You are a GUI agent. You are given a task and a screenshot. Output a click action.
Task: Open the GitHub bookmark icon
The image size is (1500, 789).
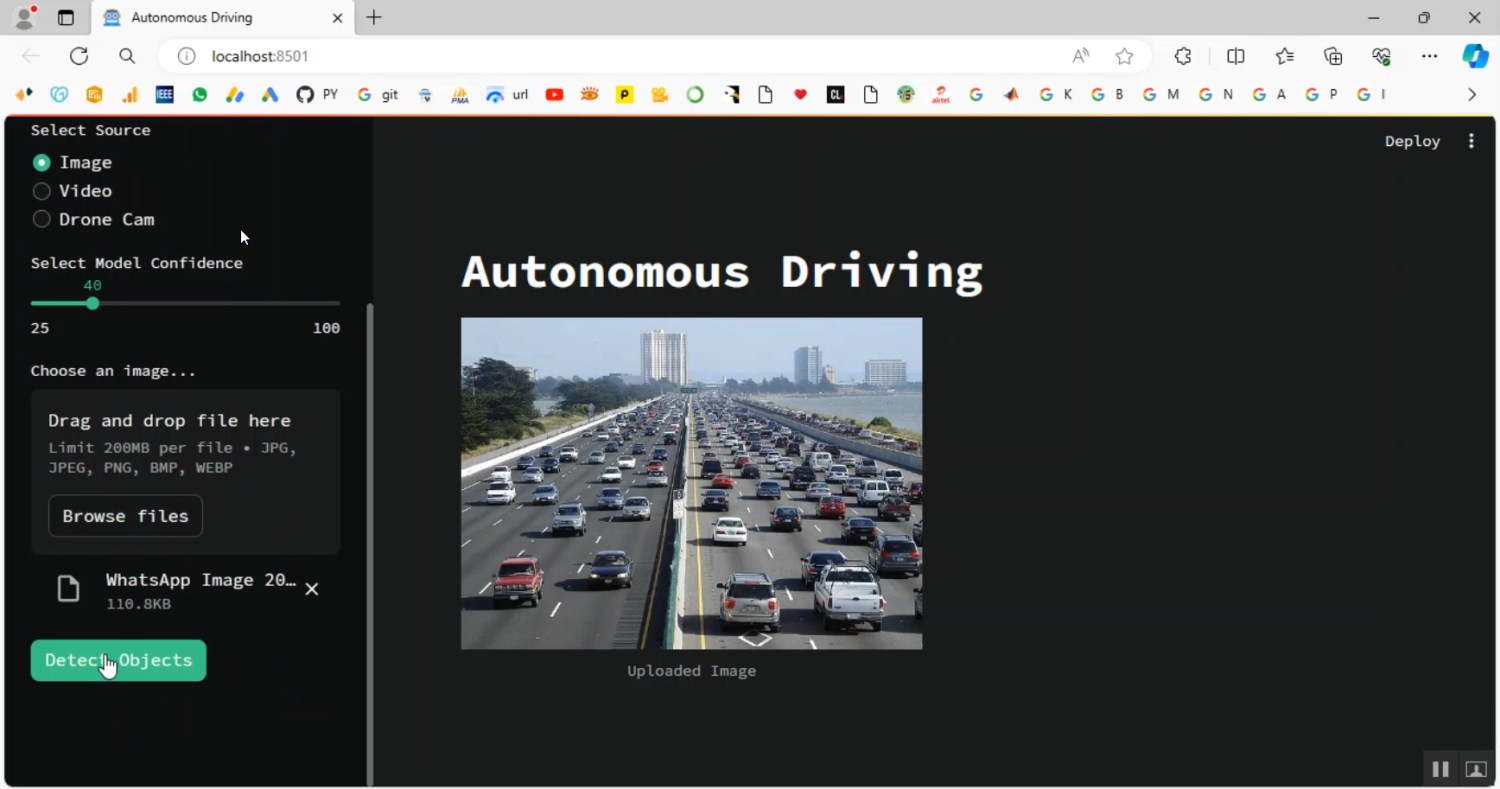pyautogui.click(x=305, y=94)
